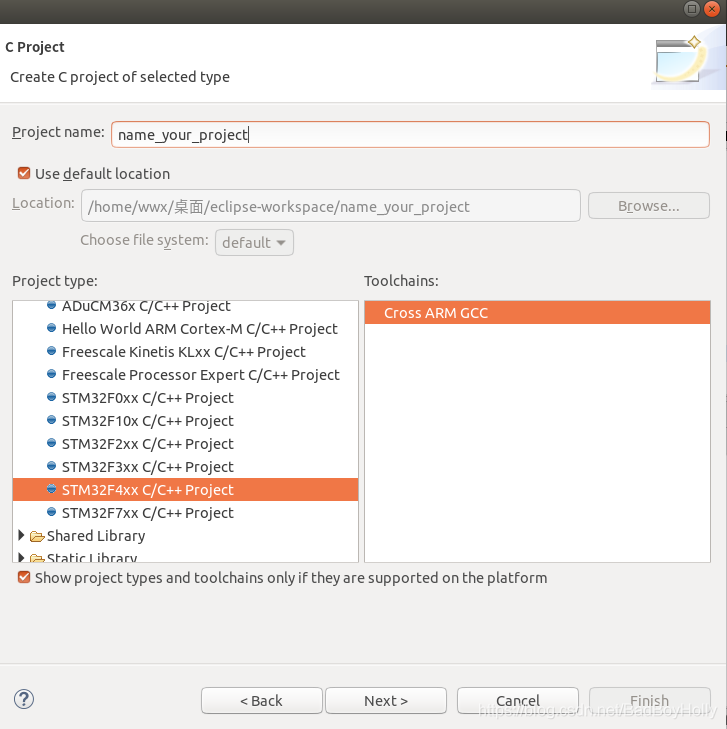This screenshot has height=729, width=727.
Task: Go Back to the previous wizard page
Action: point(262,700)
